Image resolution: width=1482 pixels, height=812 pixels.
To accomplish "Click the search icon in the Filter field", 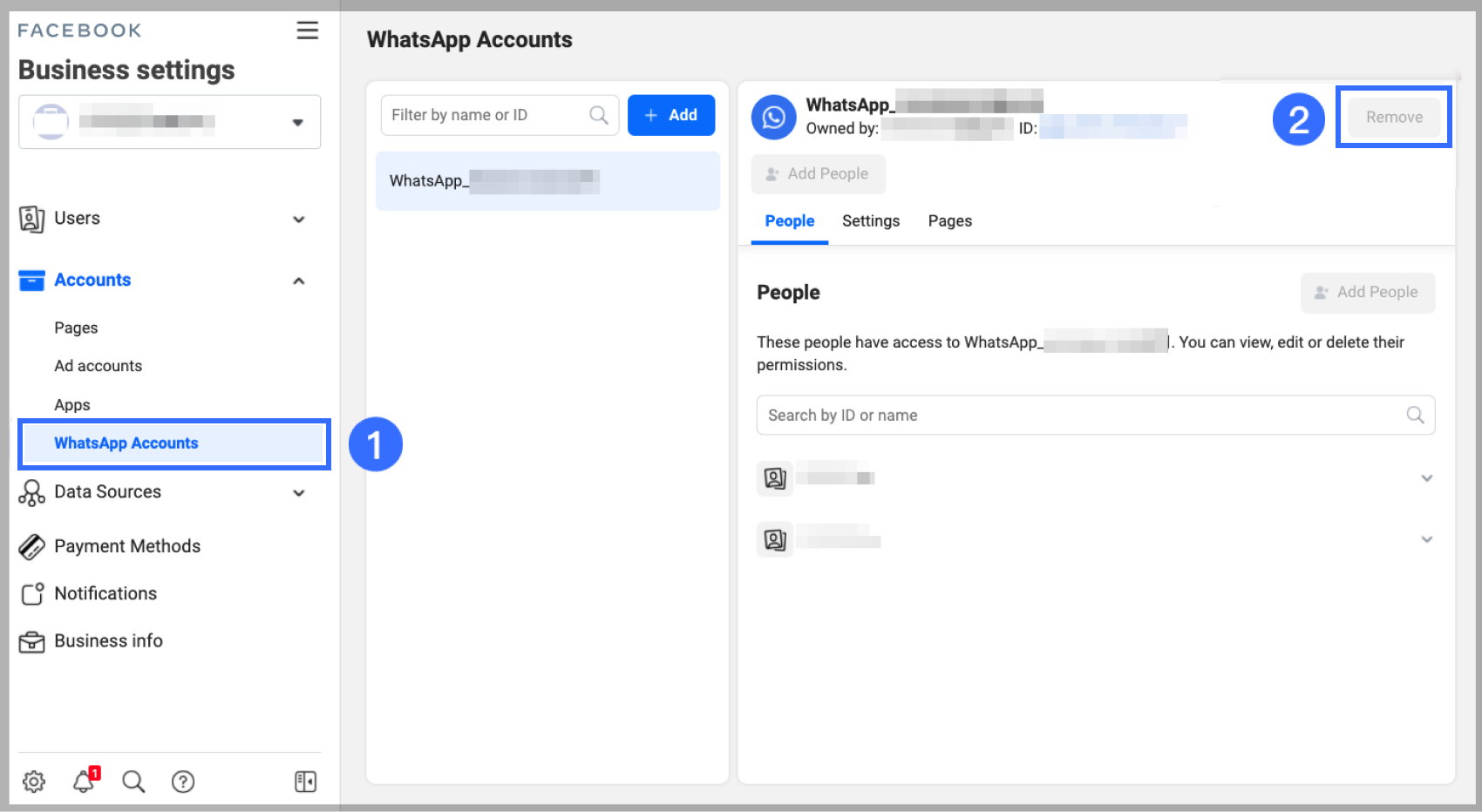I will pyautogui.click(x=599, y=115).
